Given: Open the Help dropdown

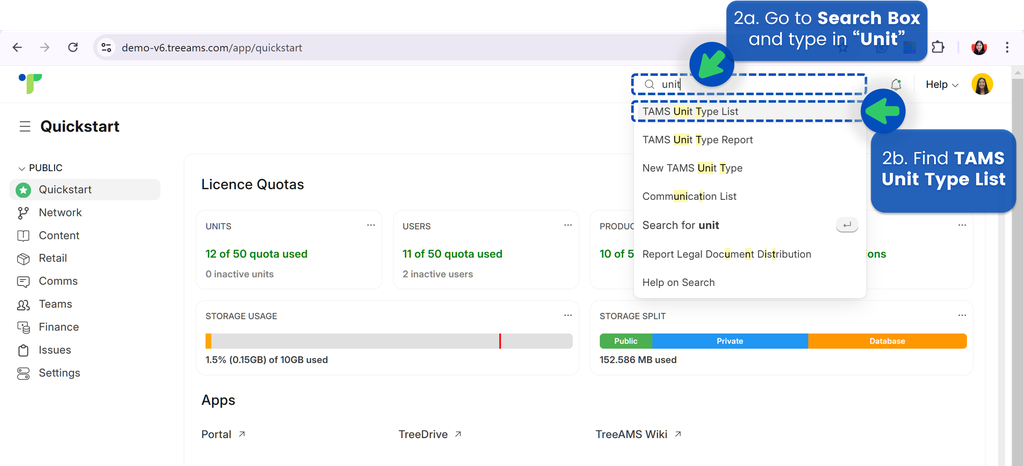Looking at the screenshot, I should tap(942, 84).
